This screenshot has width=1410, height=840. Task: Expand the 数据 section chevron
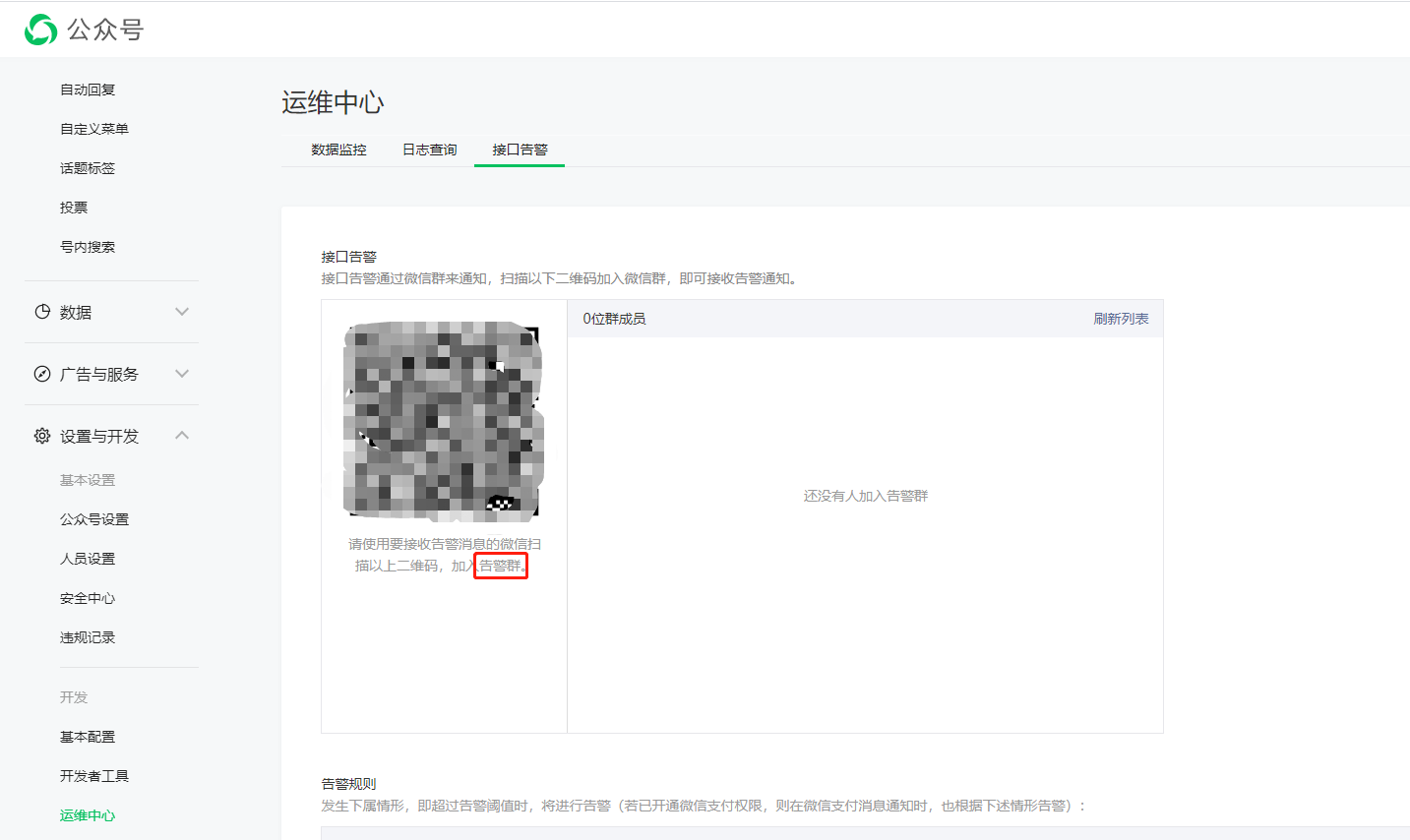tap(182, 312)
